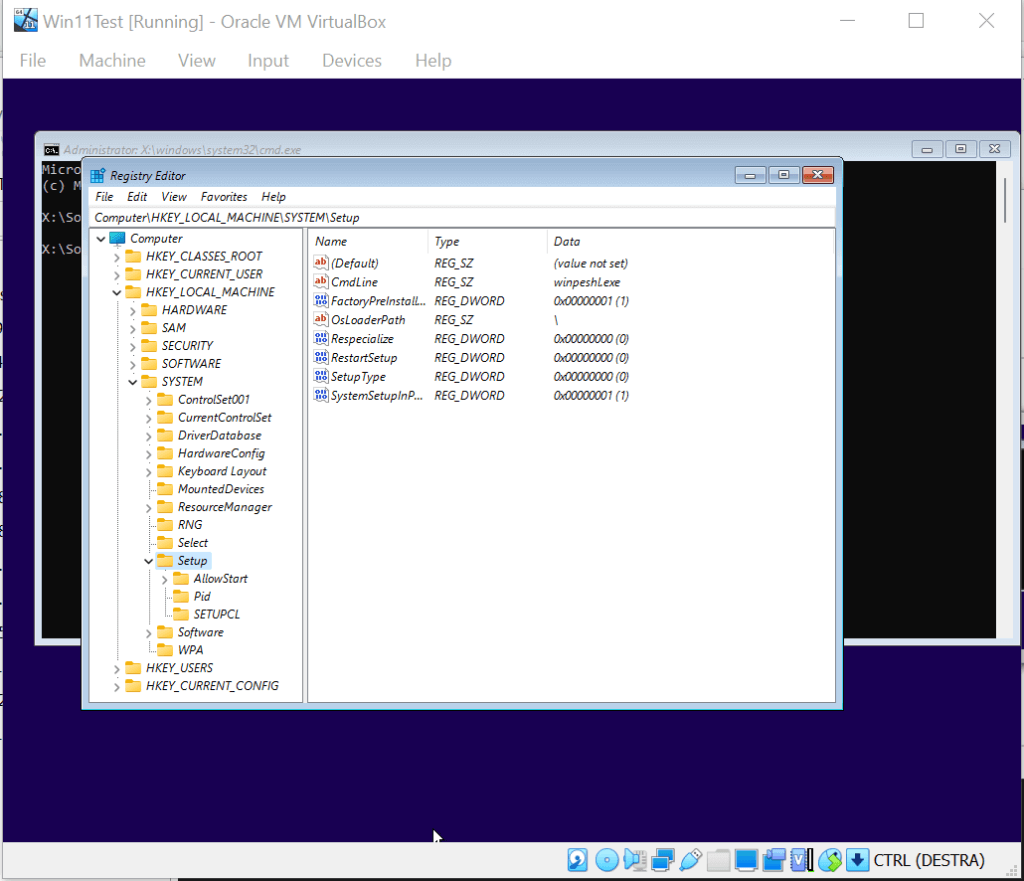Screen dimensions: 1024x881
Task: Open VirtualBox Input menu
Action: click(x=268, y=60)
